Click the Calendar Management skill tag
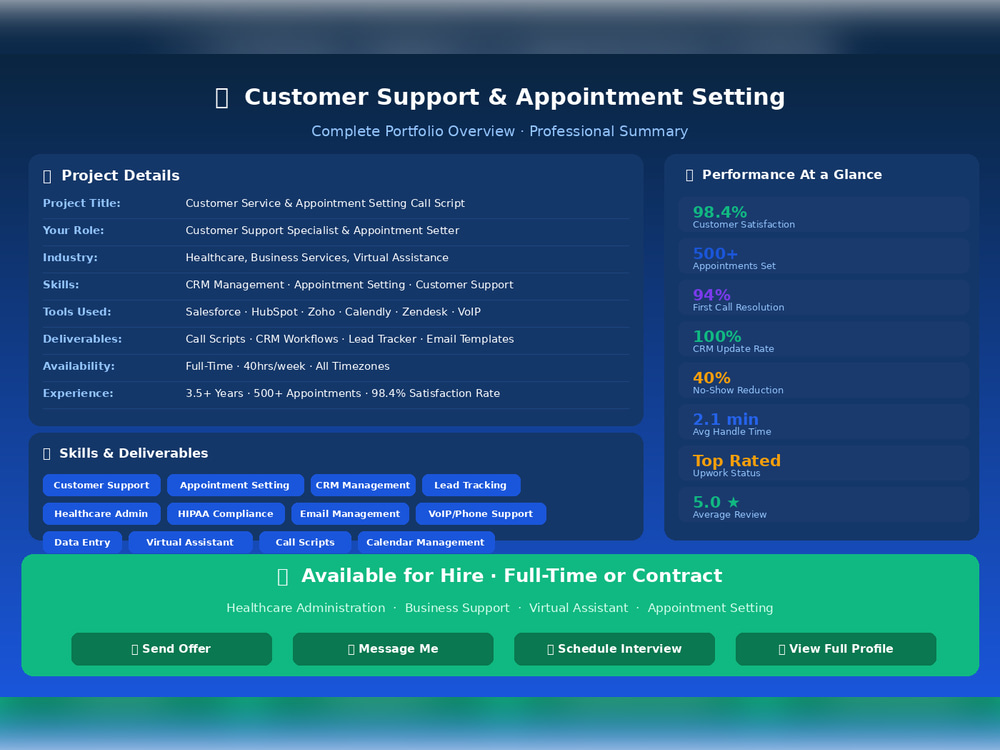Image resolution: width=1000 pixels, height=750 pixels. (x=425, y=543)
